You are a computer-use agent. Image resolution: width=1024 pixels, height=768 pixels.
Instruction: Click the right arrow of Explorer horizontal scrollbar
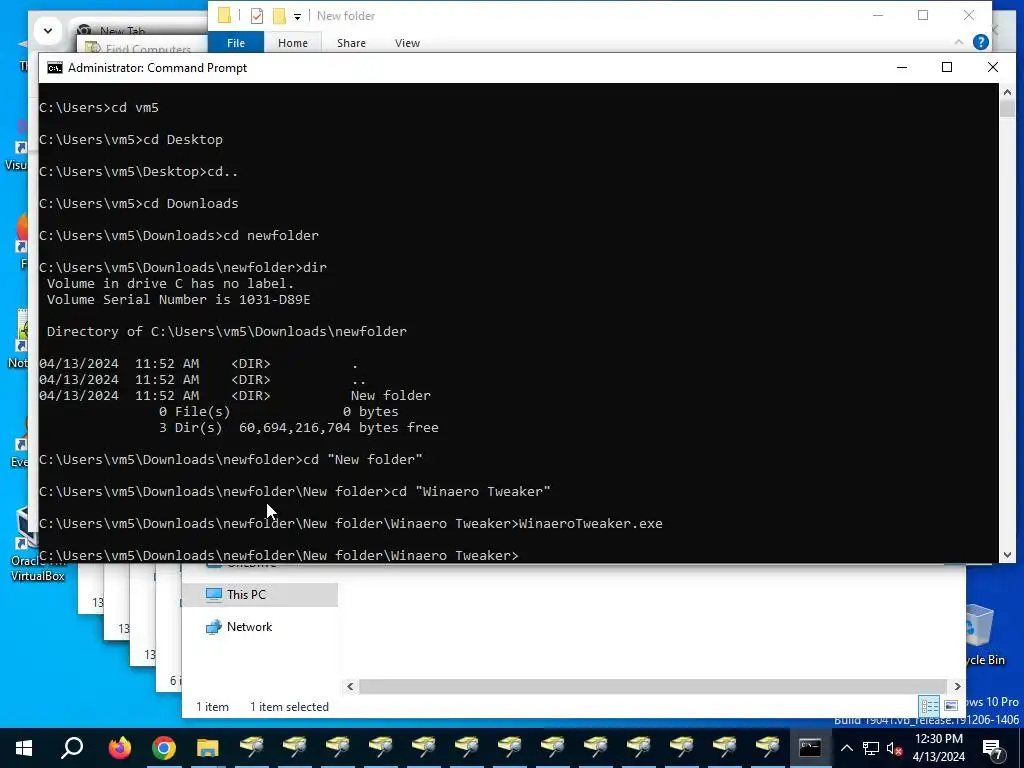tap(957, 686)
